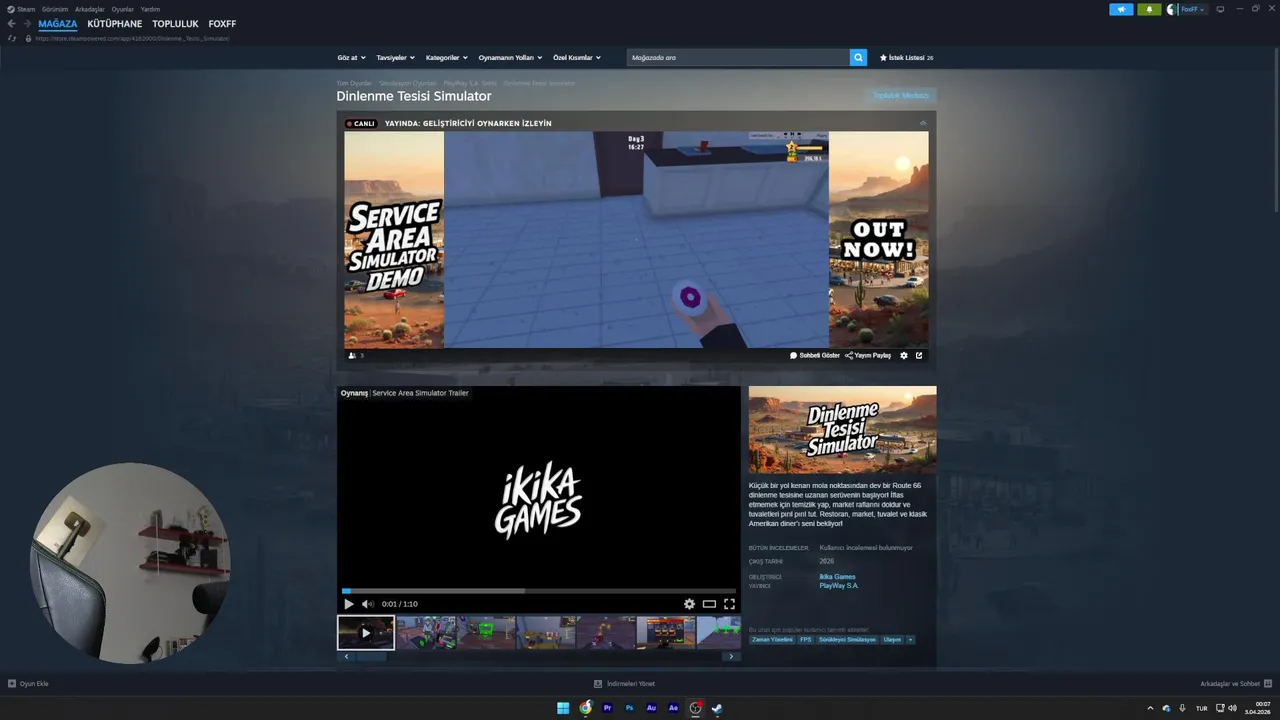
Task: Click the Zaman Yönetimi tag
Action: click(772, 639)
